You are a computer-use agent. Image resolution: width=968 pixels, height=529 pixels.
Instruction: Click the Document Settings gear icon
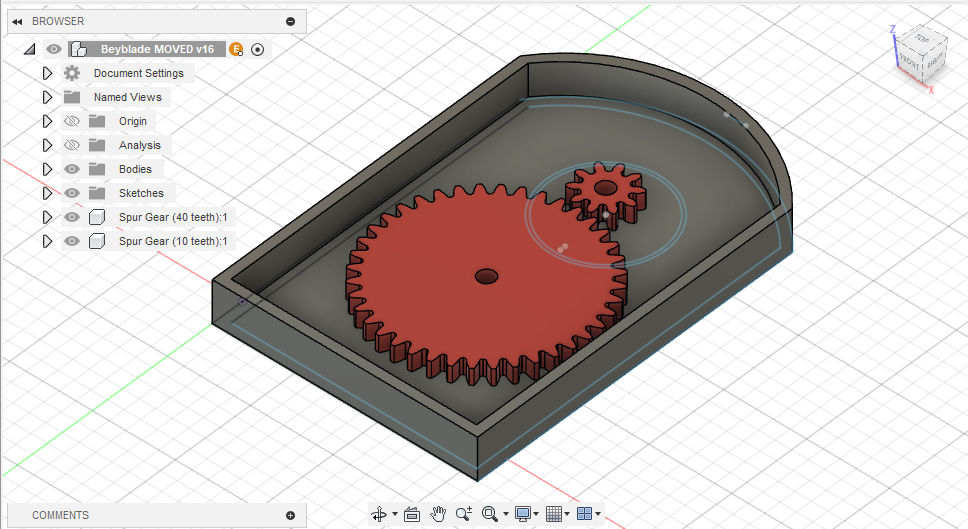[72, 73]
